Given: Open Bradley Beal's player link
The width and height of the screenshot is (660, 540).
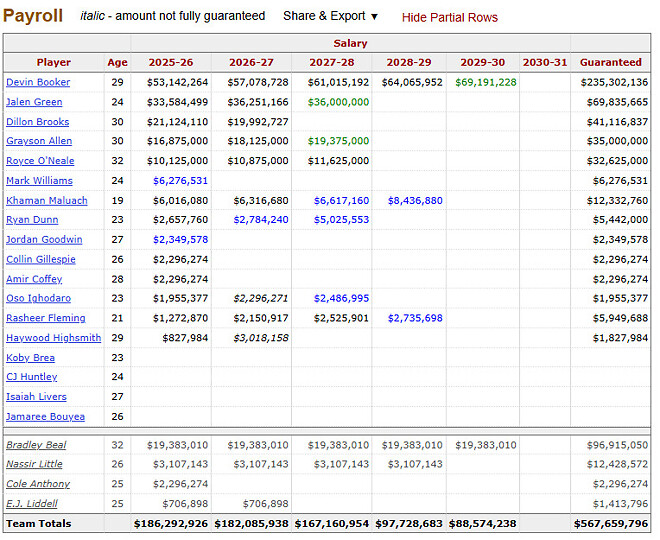Looking at the screenshot, I should pyautogui.click(x=36, y=445).
